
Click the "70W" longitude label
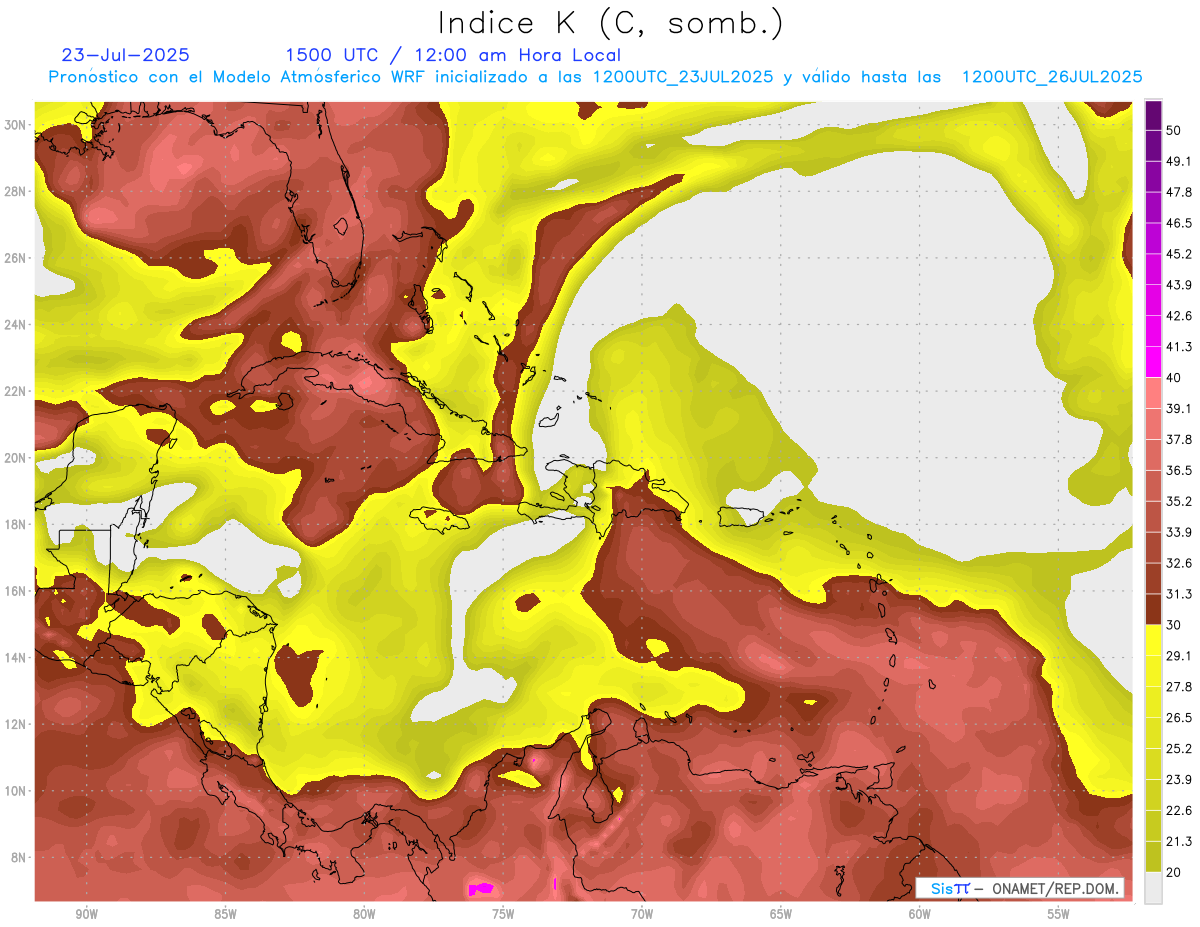click(x=642, y=914)
